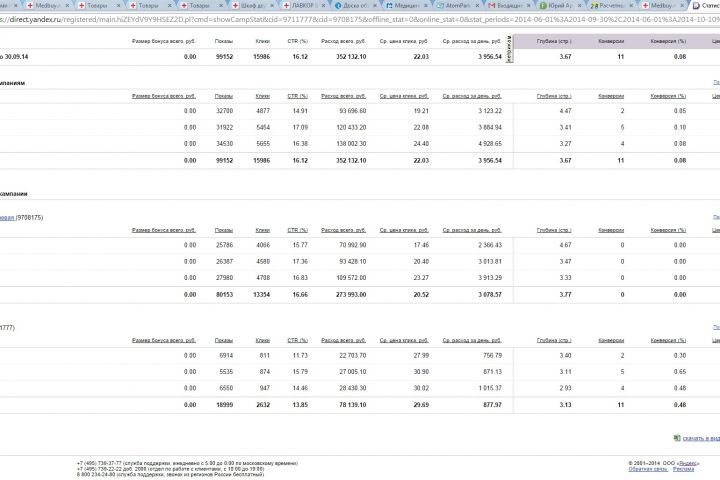Select the 30.90 average click price cell
The image size is (720, 480).
[x=421, y=372]
